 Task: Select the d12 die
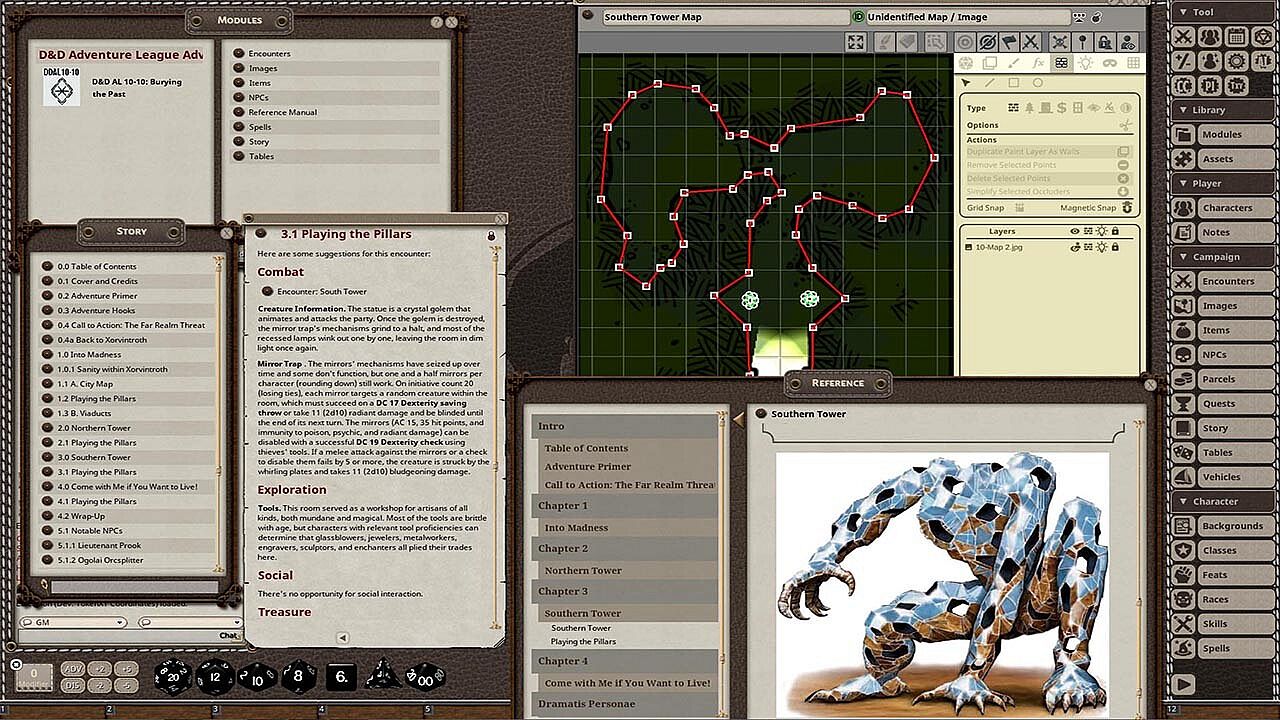pyautogui.click(x=215, y=677)
